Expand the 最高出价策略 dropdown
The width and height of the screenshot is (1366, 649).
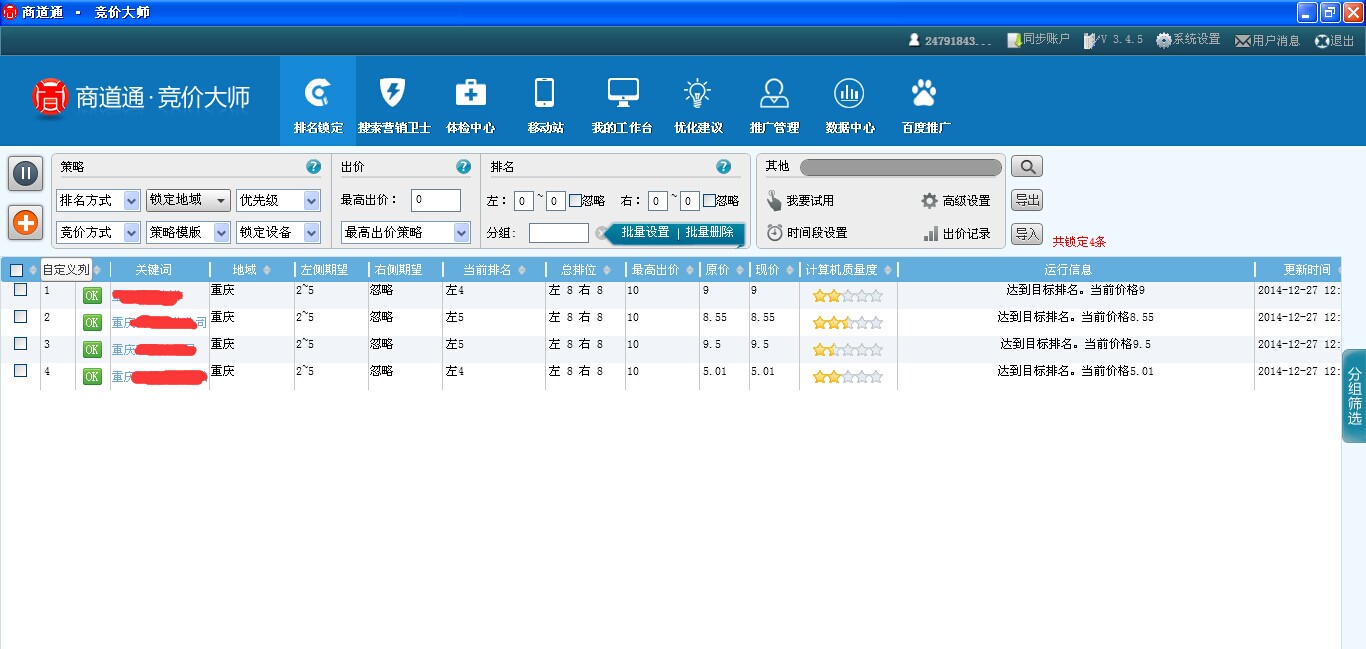[x=404, y=232]
